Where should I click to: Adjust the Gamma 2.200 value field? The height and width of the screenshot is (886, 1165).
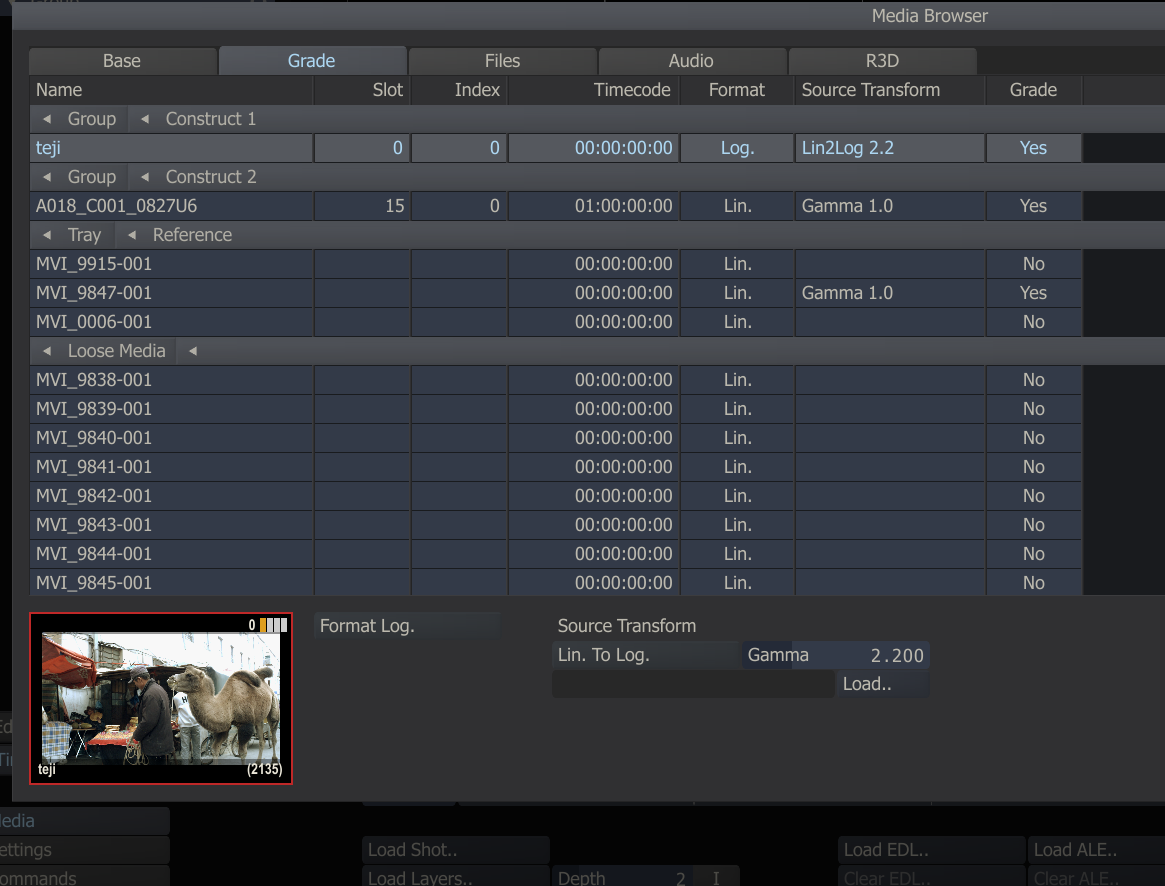(835, 656)
